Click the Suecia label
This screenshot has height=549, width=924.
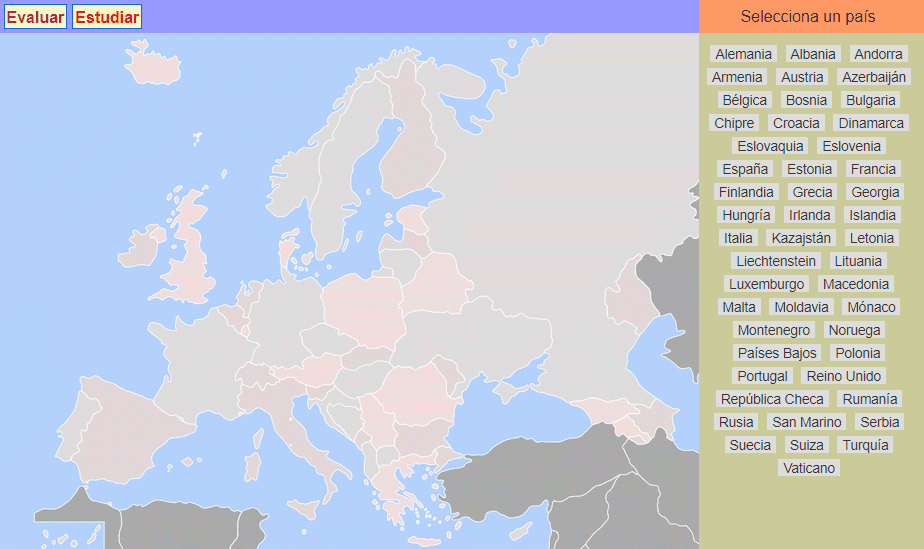750,444
